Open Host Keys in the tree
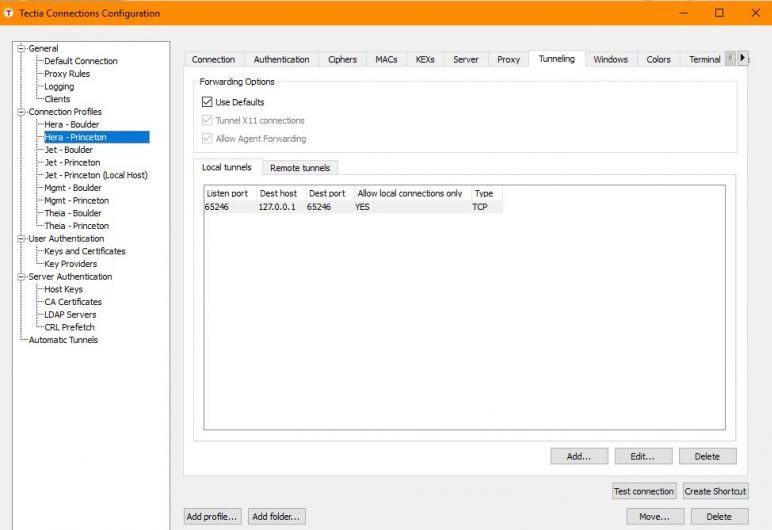The image size is (772, 530). pos(64,289)
